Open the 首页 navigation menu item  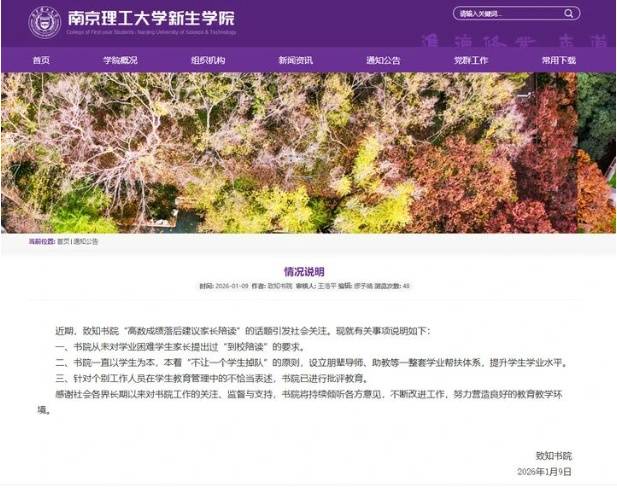[x=41, y=60]
